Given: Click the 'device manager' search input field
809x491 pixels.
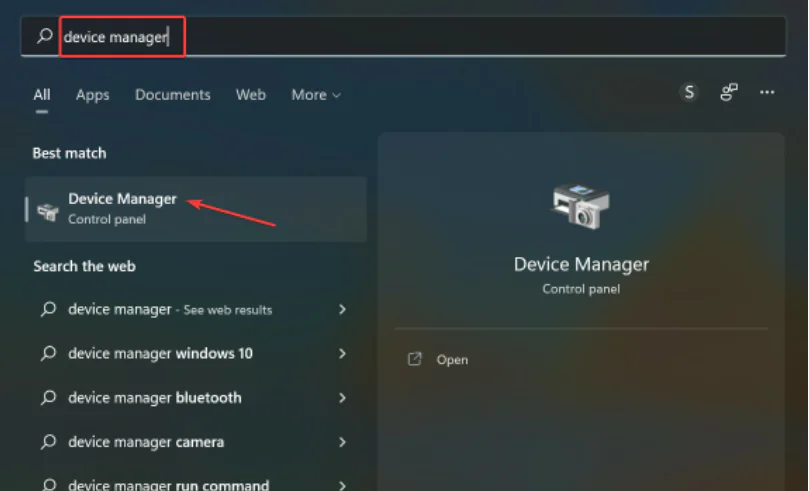Looking at the screenshot, I should click(402, 36).
